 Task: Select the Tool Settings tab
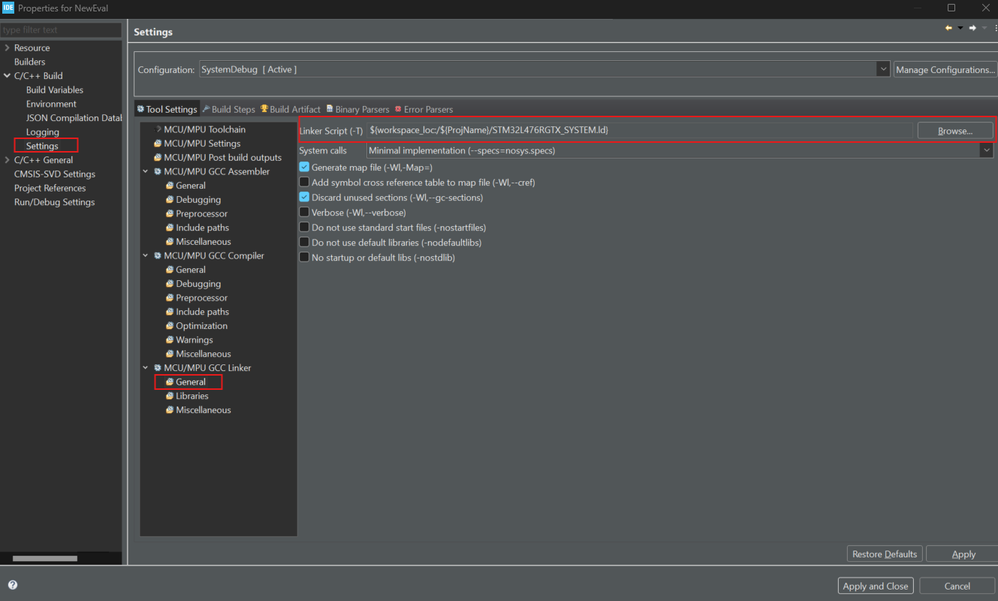pos(167,109)
